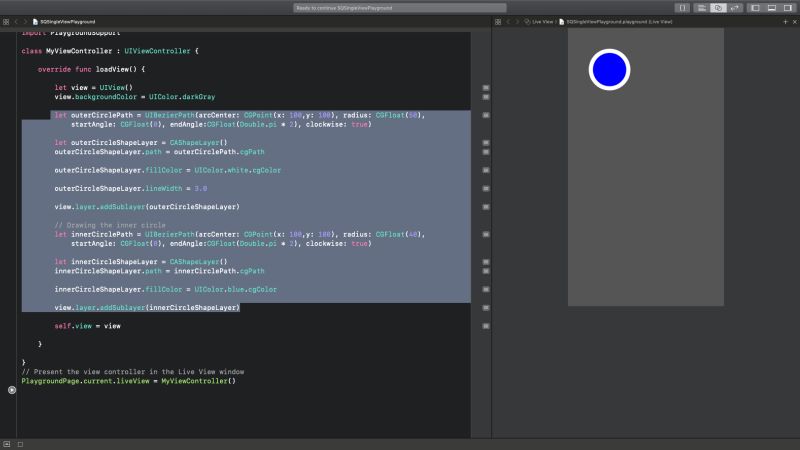
Task: Close the Live View assistant editor
Action: point(794,22)
